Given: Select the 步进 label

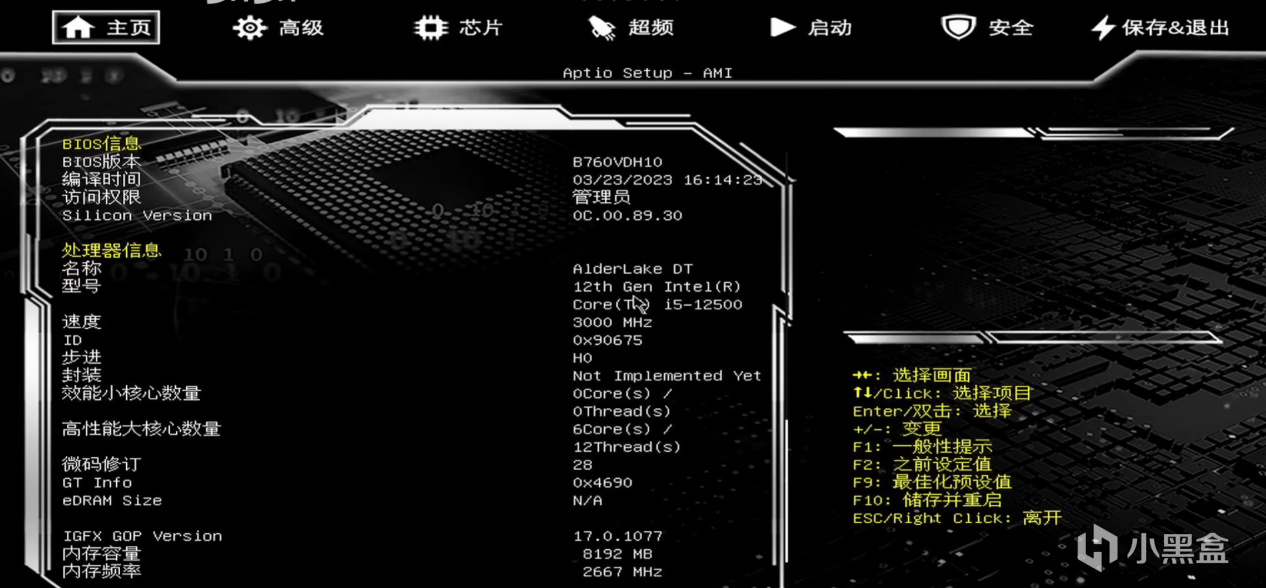Looking at the screenshot, I should click(82, 358).
